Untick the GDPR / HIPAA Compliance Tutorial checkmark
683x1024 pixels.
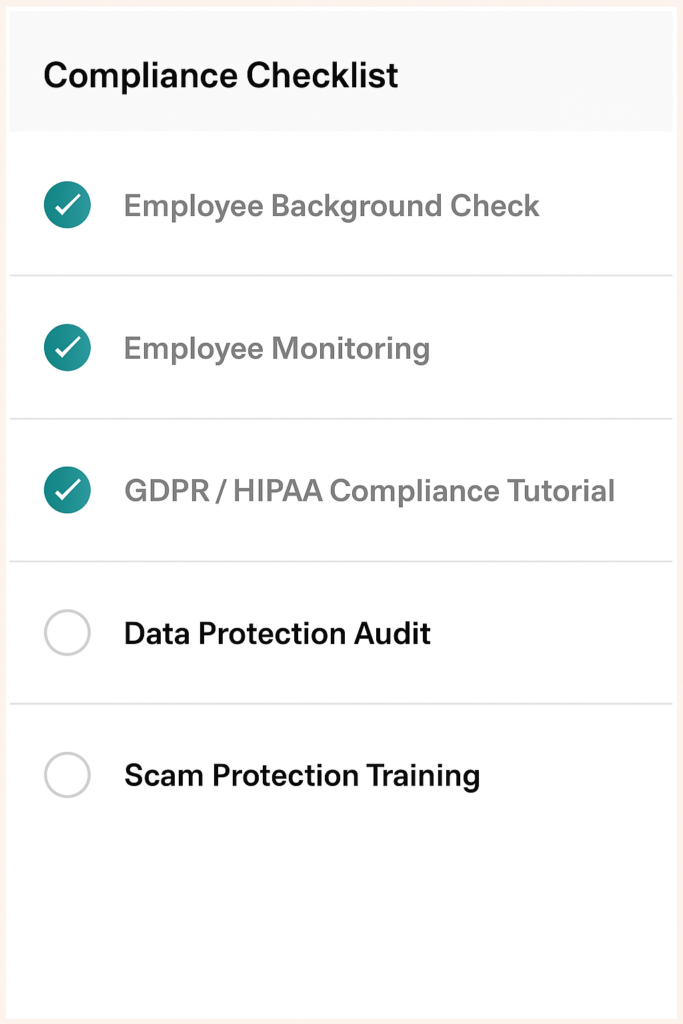(67, 490)
